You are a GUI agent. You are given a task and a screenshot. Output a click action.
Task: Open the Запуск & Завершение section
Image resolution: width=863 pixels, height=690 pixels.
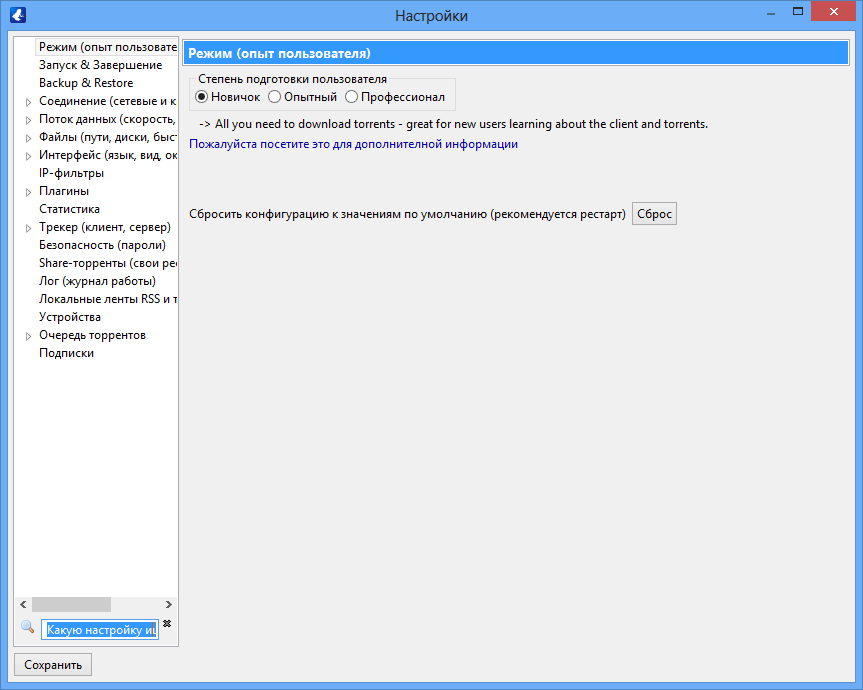click(100, 65)
